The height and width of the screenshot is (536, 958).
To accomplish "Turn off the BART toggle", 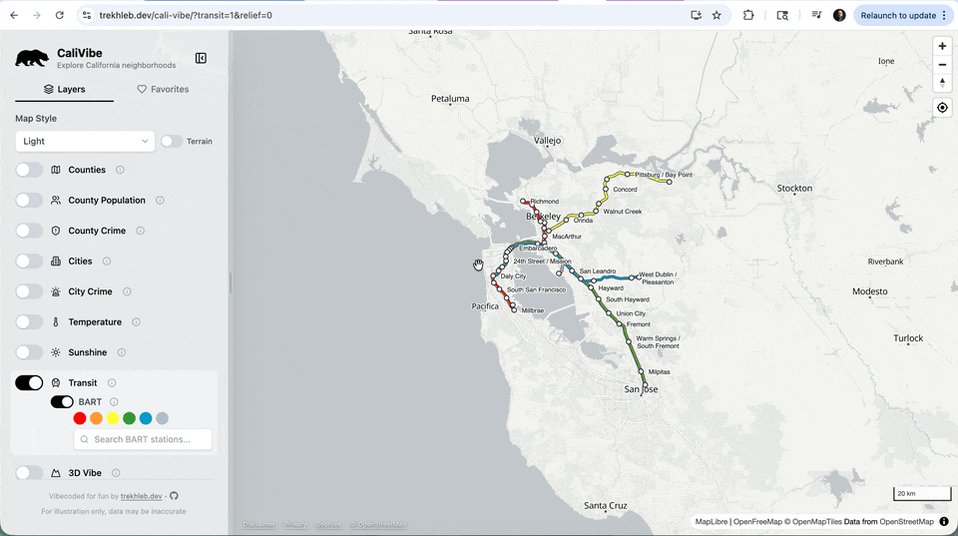I will 62,402.
